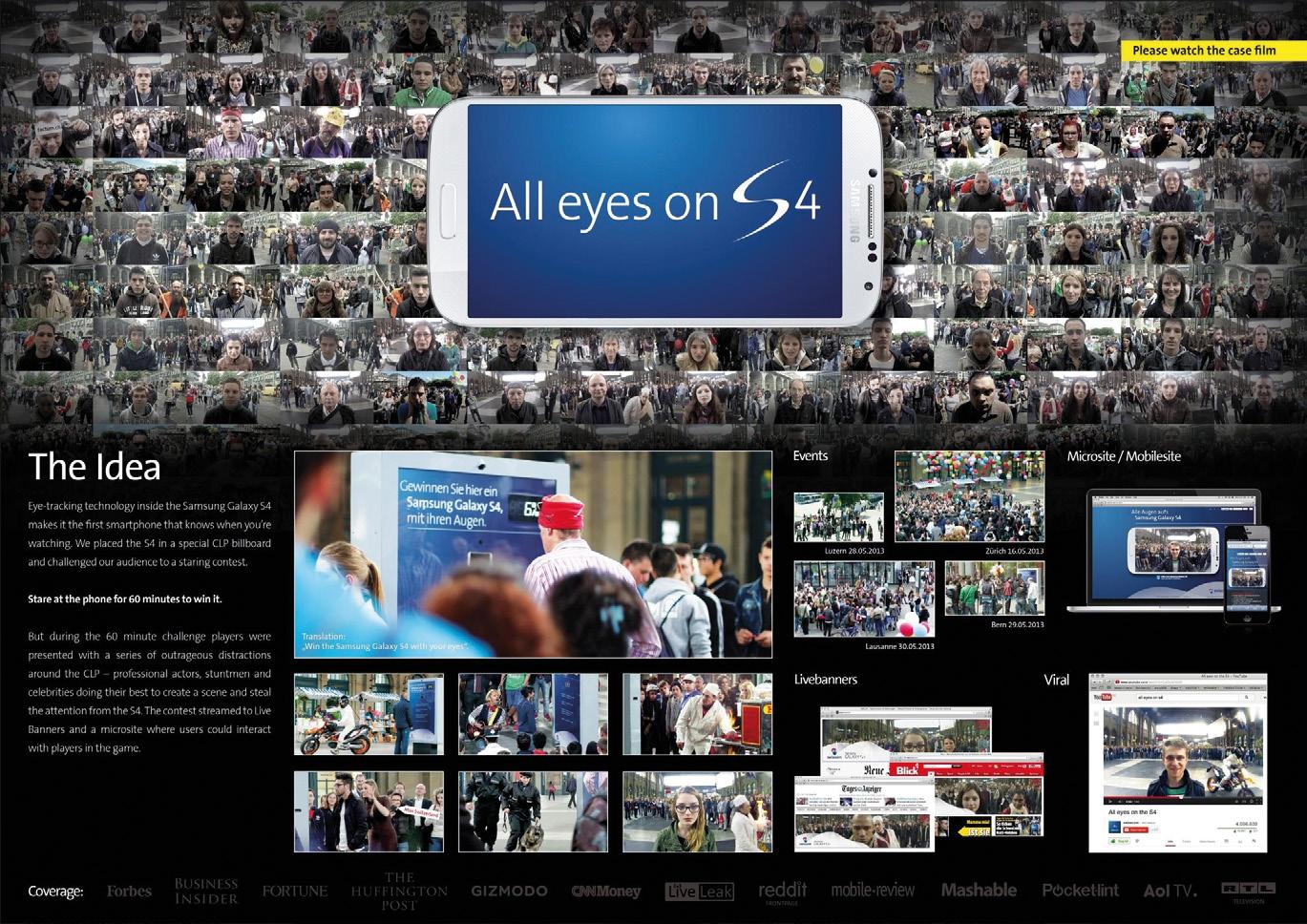1307x924 pixels.
Task: Click the RTL Television logo
Action: click(x=1248, y=892)
